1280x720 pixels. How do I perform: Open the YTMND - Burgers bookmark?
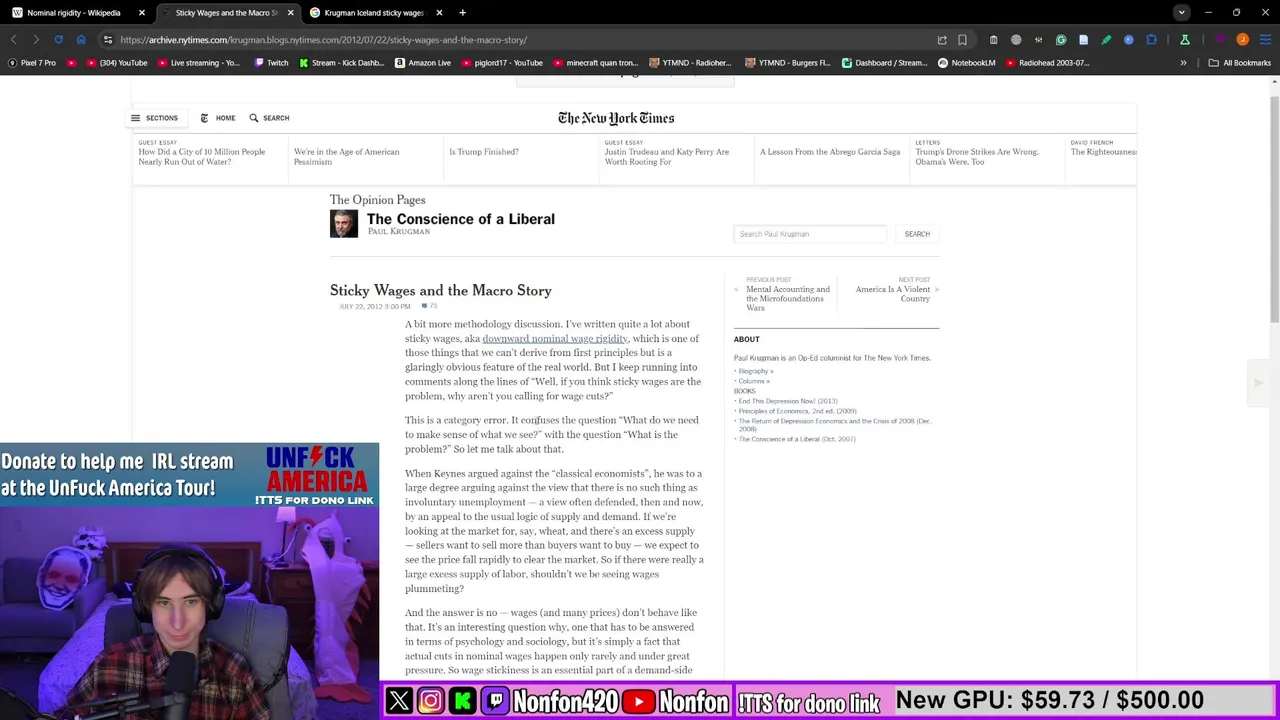pyautogui.click(x=787, y=63)
